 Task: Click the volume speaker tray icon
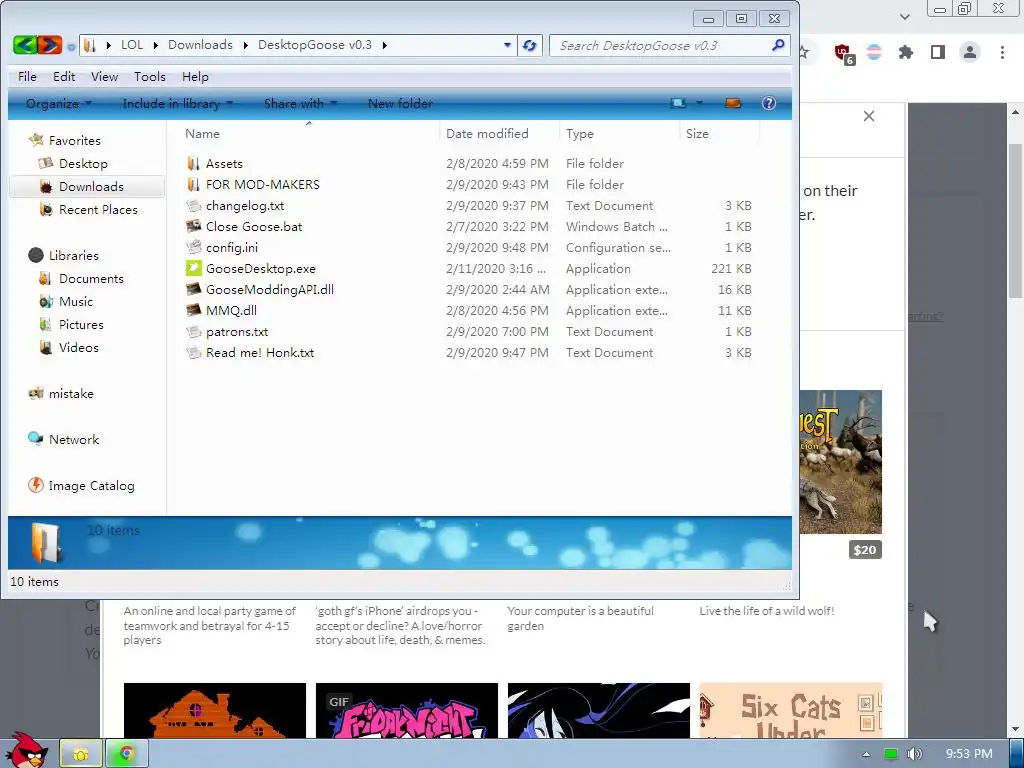coord(914,754)
